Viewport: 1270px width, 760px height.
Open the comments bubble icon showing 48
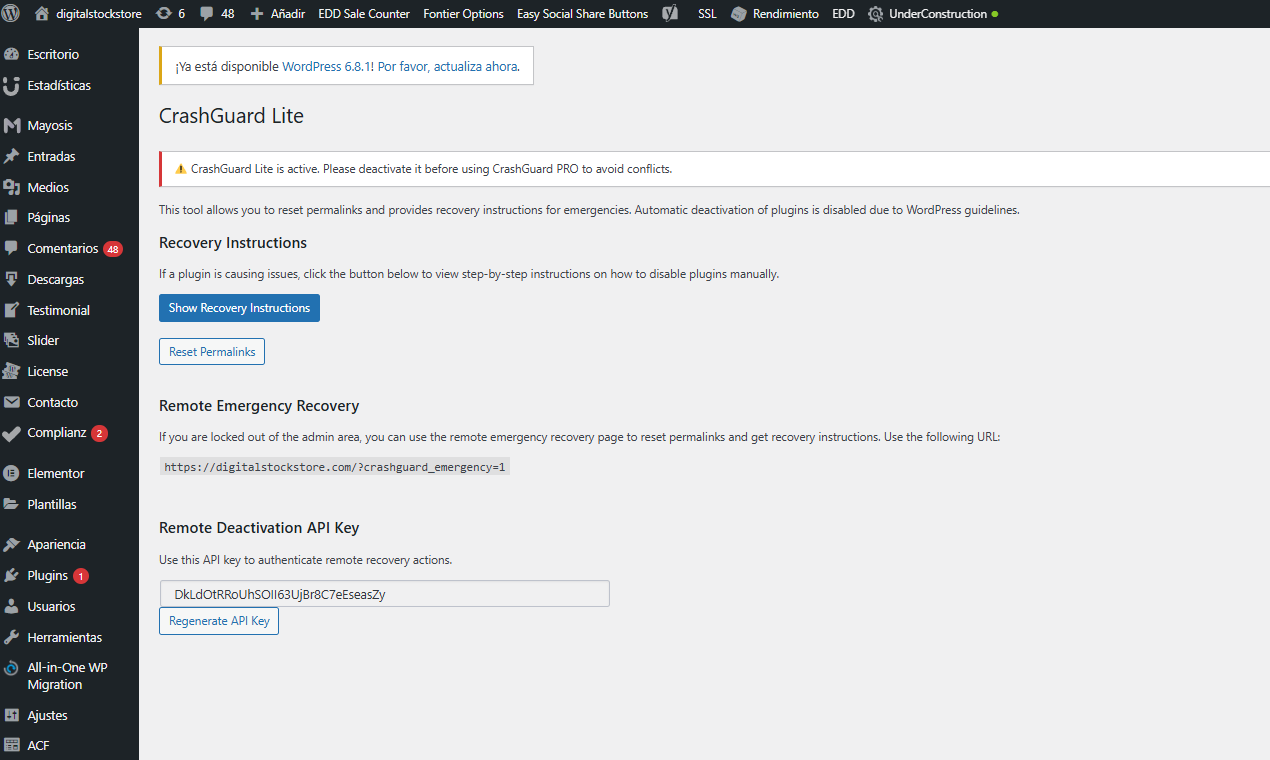pyautogui.click(x=217, y=14)
